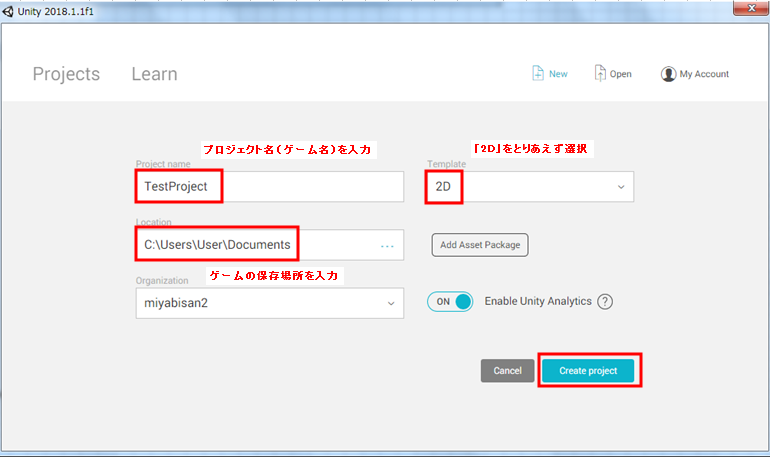The height and width of the screenshot is (457, 770).
Task: Click the Open project file icon
Action: pos(600,73)
